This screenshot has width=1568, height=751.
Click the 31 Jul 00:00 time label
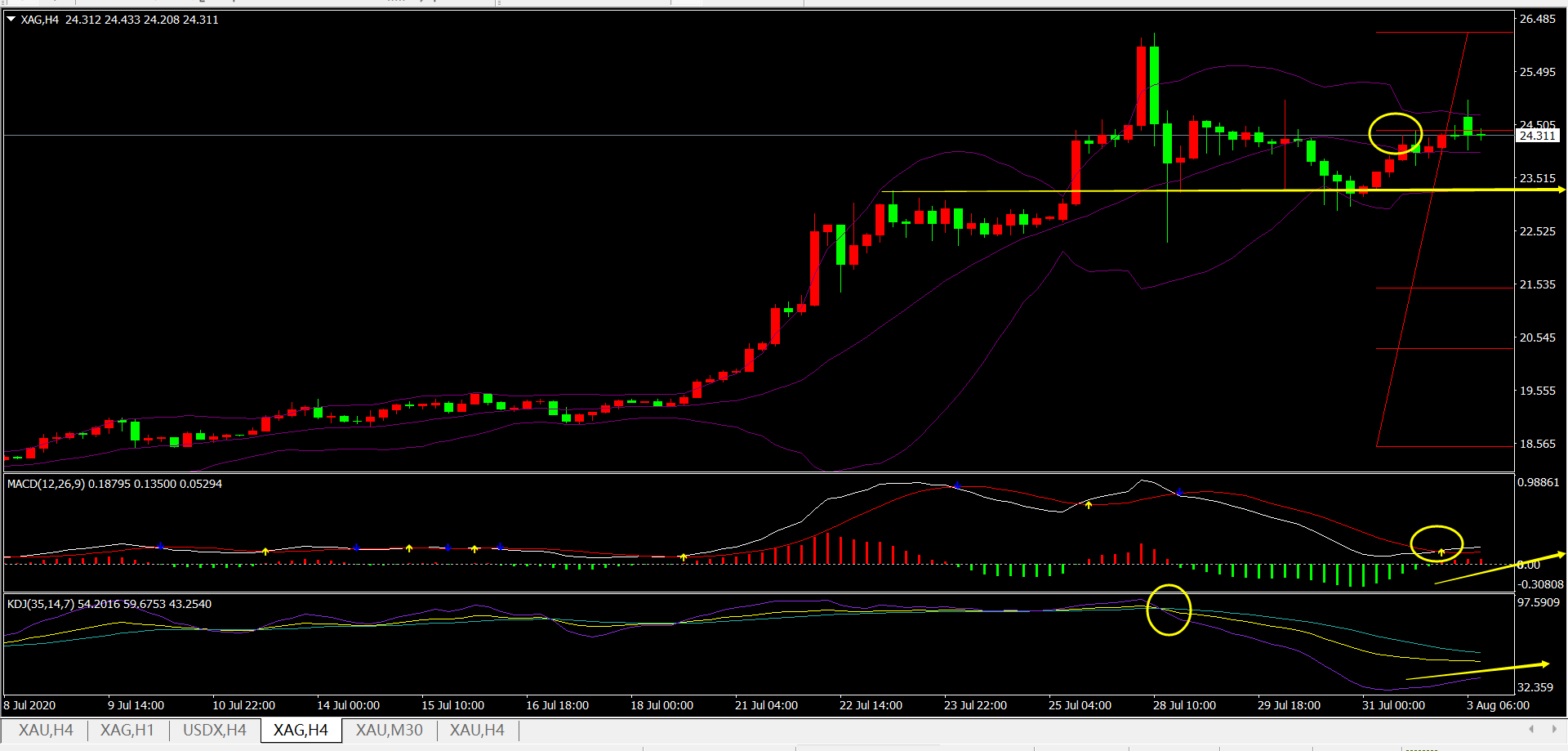click(1393, 705)
